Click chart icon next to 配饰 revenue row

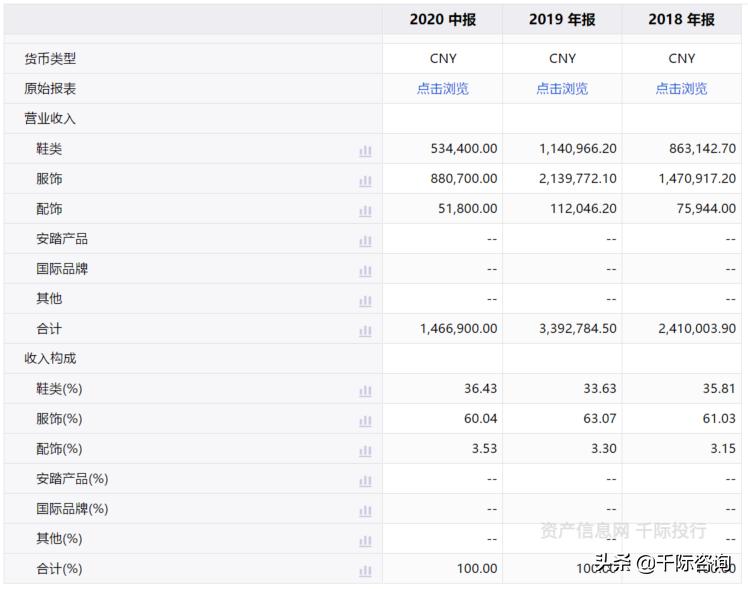pyautogui.click(x=365, y=210)
